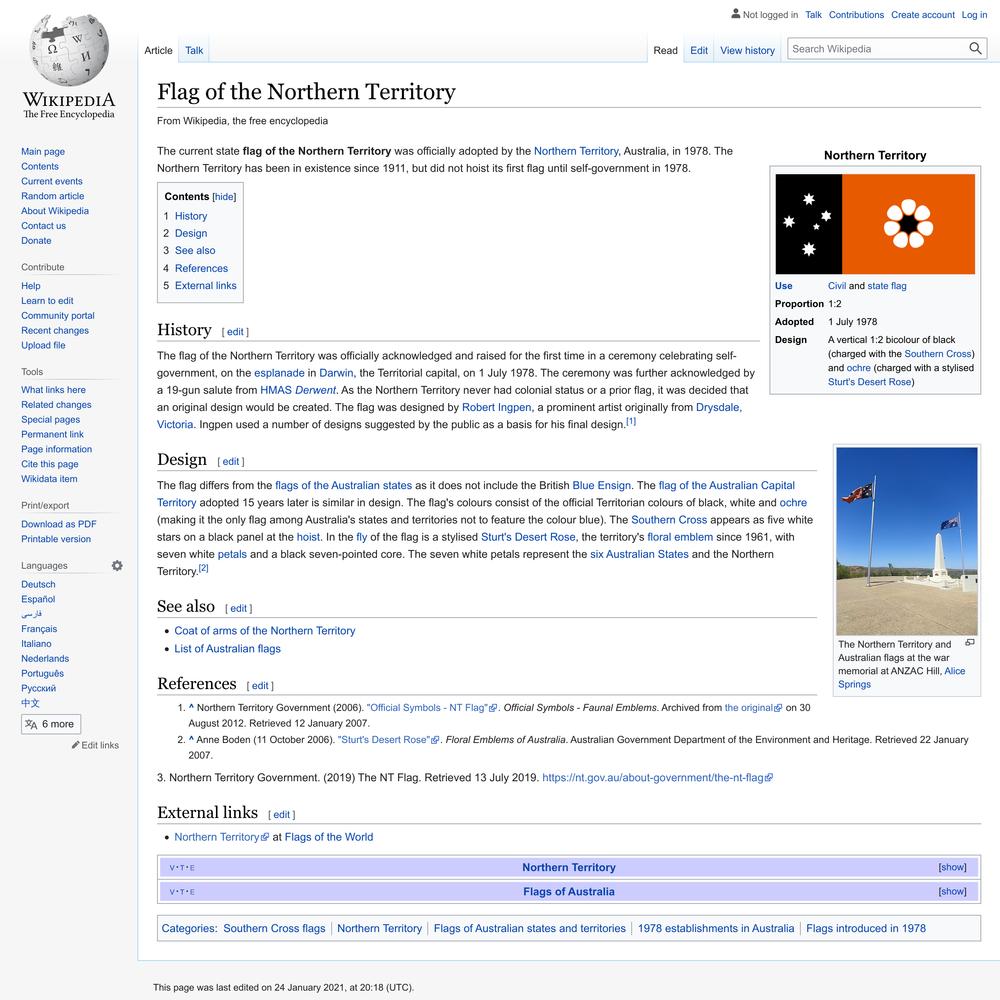
Task: Click citation superscript [1]
Action: click(x=631, y=421)
